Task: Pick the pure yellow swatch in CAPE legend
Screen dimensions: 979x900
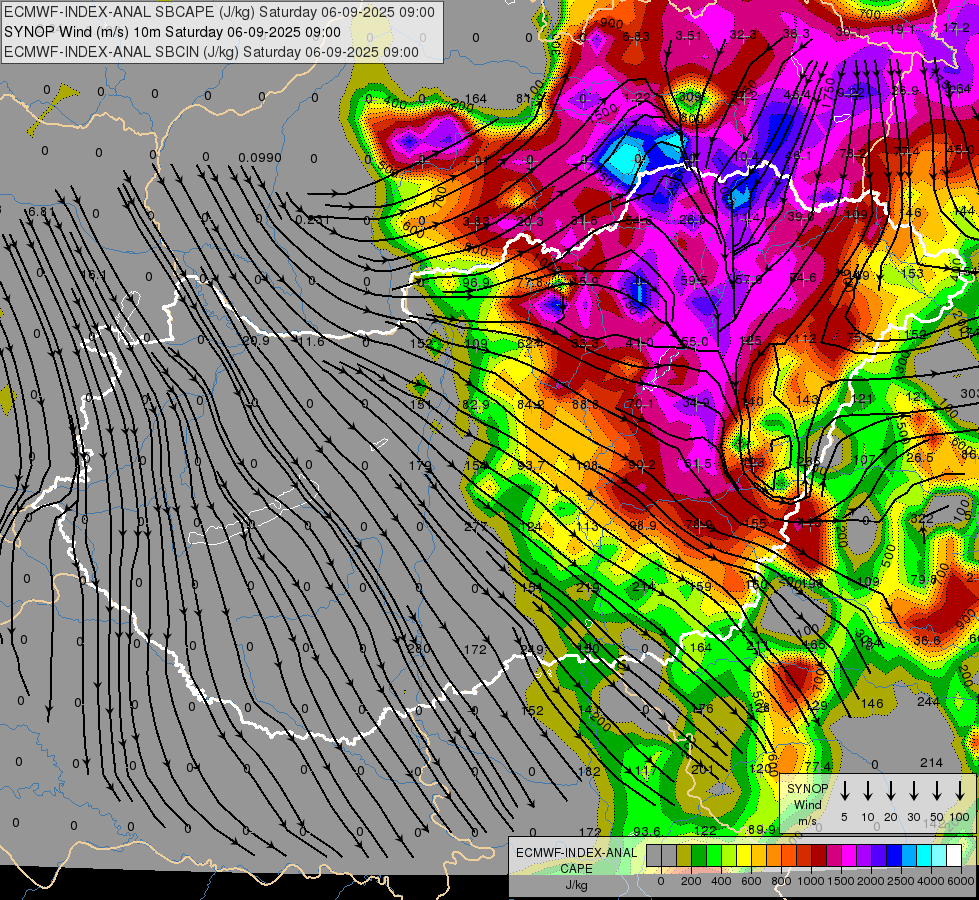Action: (744, 856)
